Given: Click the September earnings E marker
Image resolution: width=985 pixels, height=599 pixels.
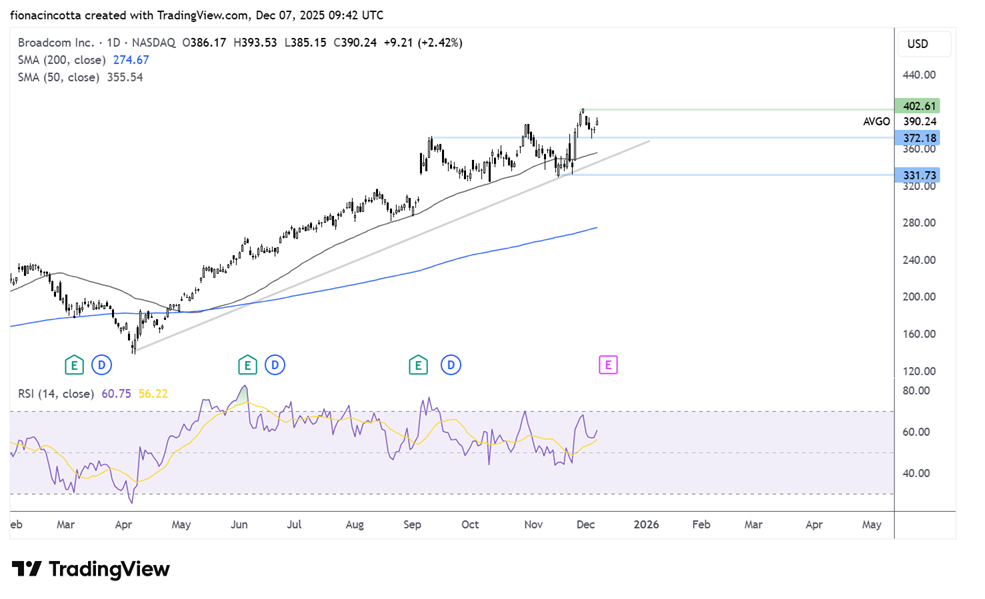Looking at the screenshot, I should [x=418, y=365].
